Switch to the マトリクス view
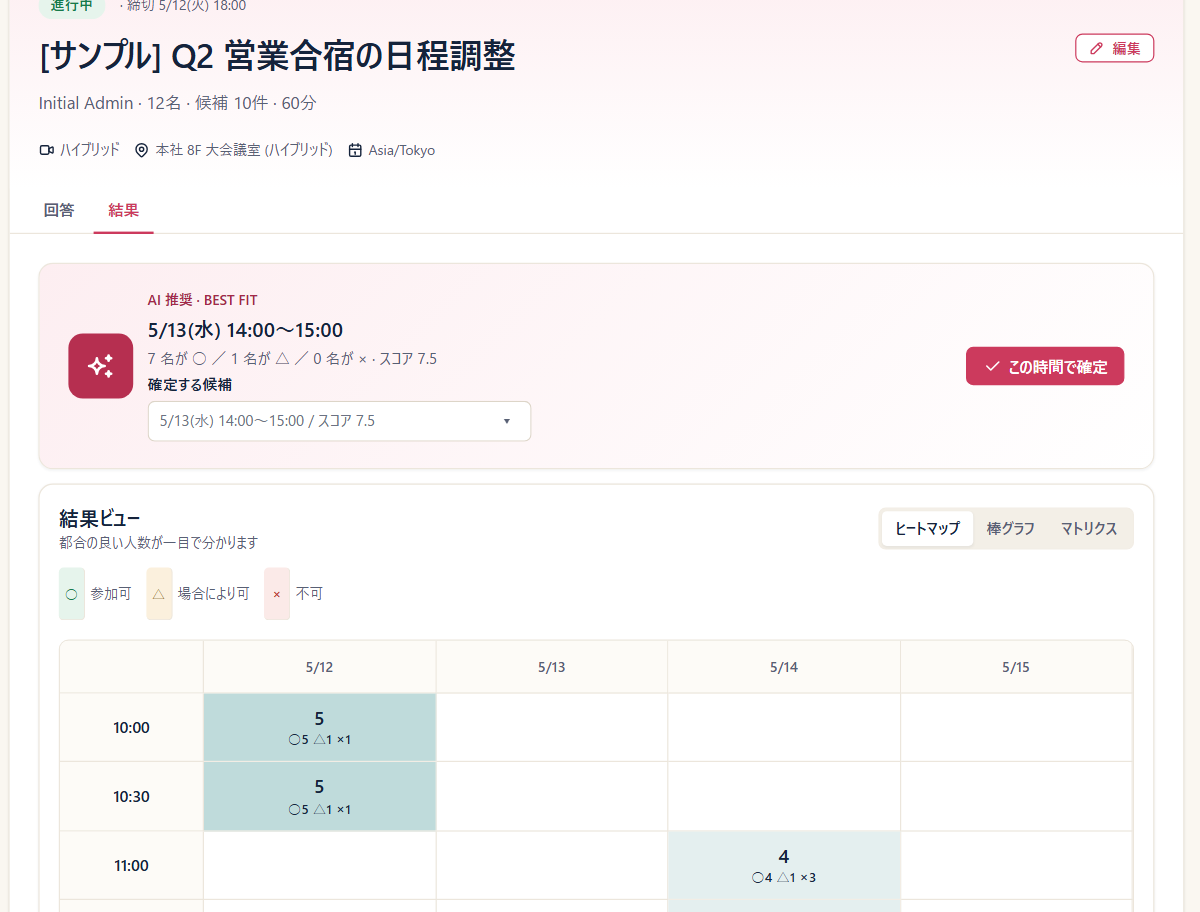Image resolution: width=1200 pixels, height=912 pixels. pyautogui.click(x=1089, y=528)
